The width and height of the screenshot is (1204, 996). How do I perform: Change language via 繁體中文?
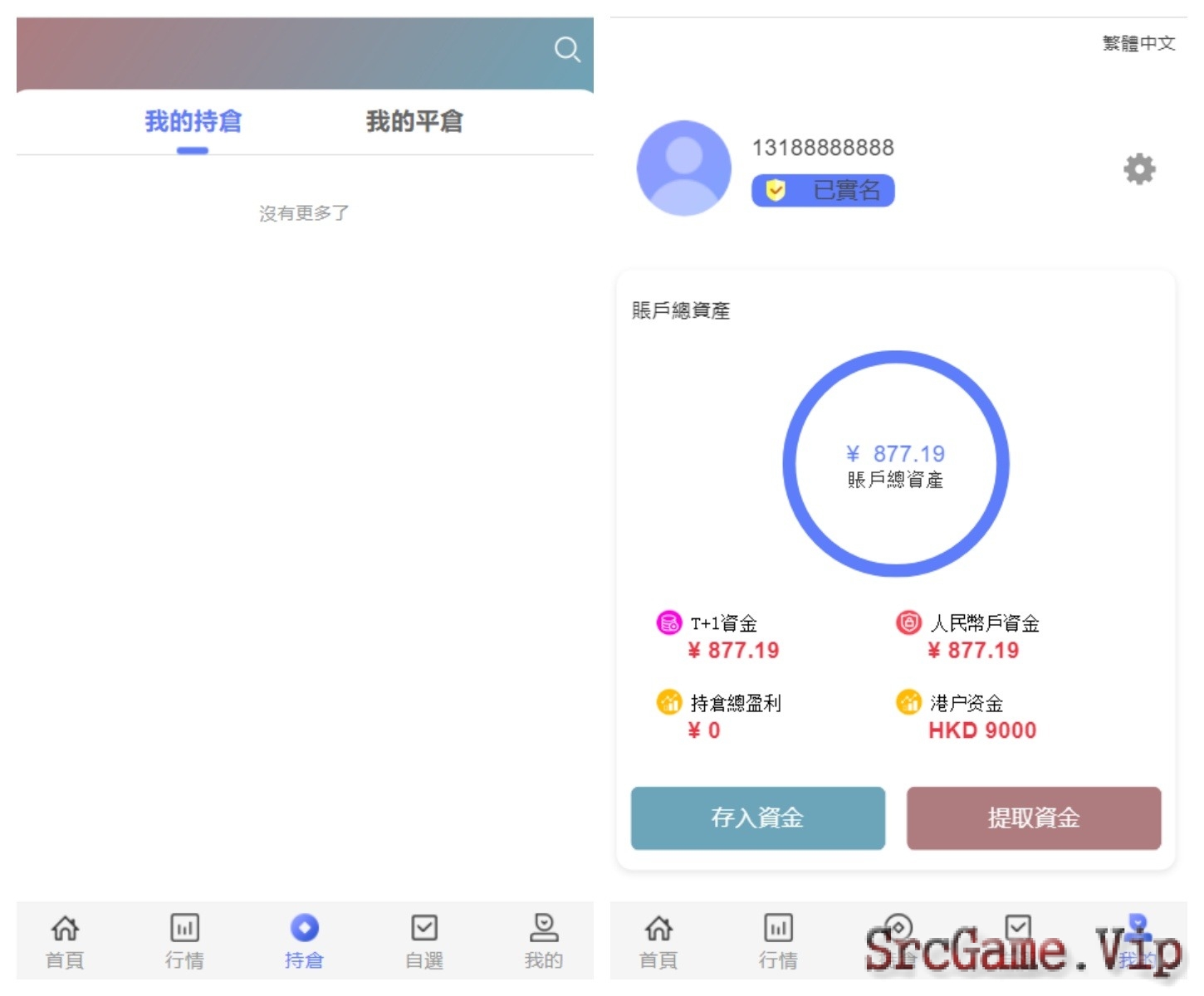pos(1138,43)
